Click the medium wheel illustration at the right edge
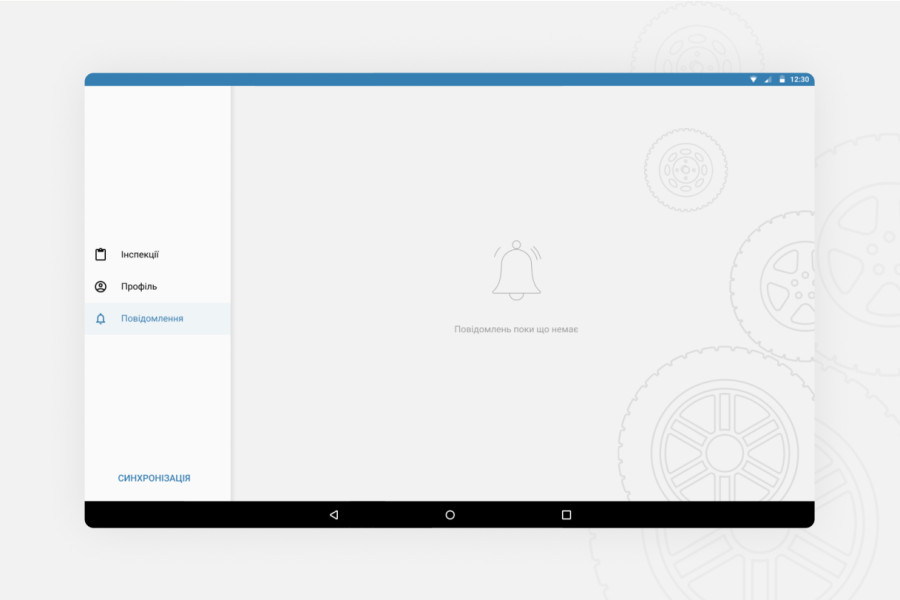 tap(780, 285)
